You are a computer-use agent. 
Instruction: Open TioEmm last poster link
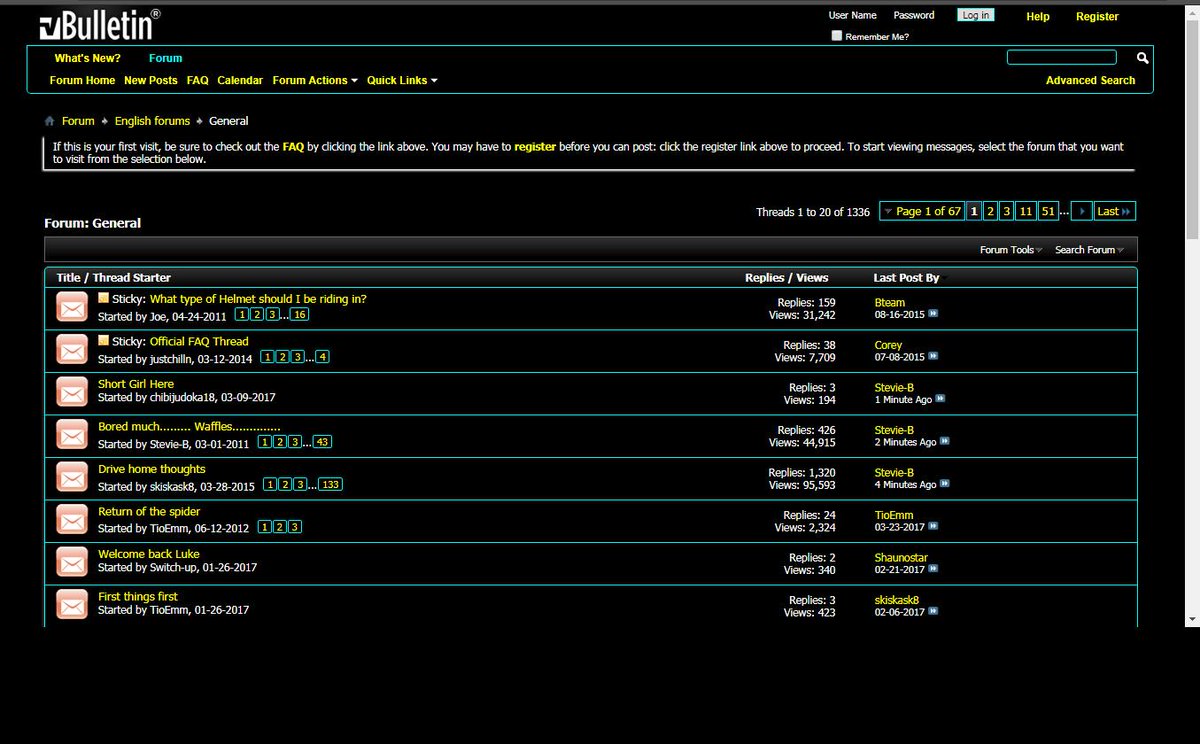click(x=893, y=515)
